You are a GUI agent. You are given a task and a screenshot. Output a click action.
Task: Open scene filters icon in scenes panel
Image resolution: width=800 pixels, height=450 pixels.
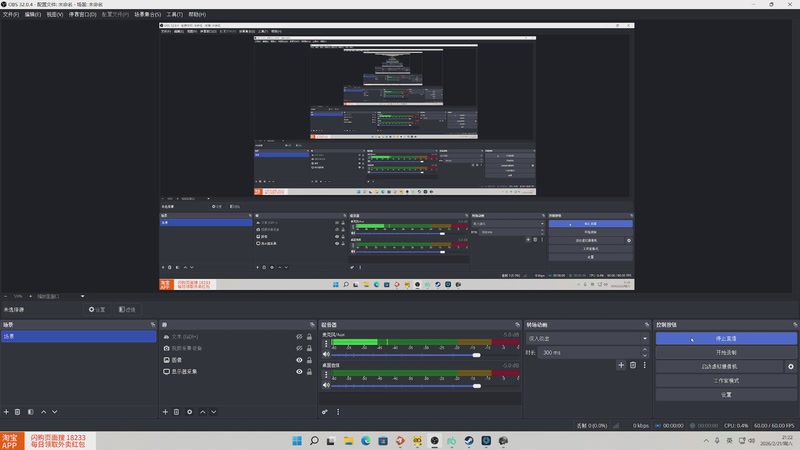31,412
